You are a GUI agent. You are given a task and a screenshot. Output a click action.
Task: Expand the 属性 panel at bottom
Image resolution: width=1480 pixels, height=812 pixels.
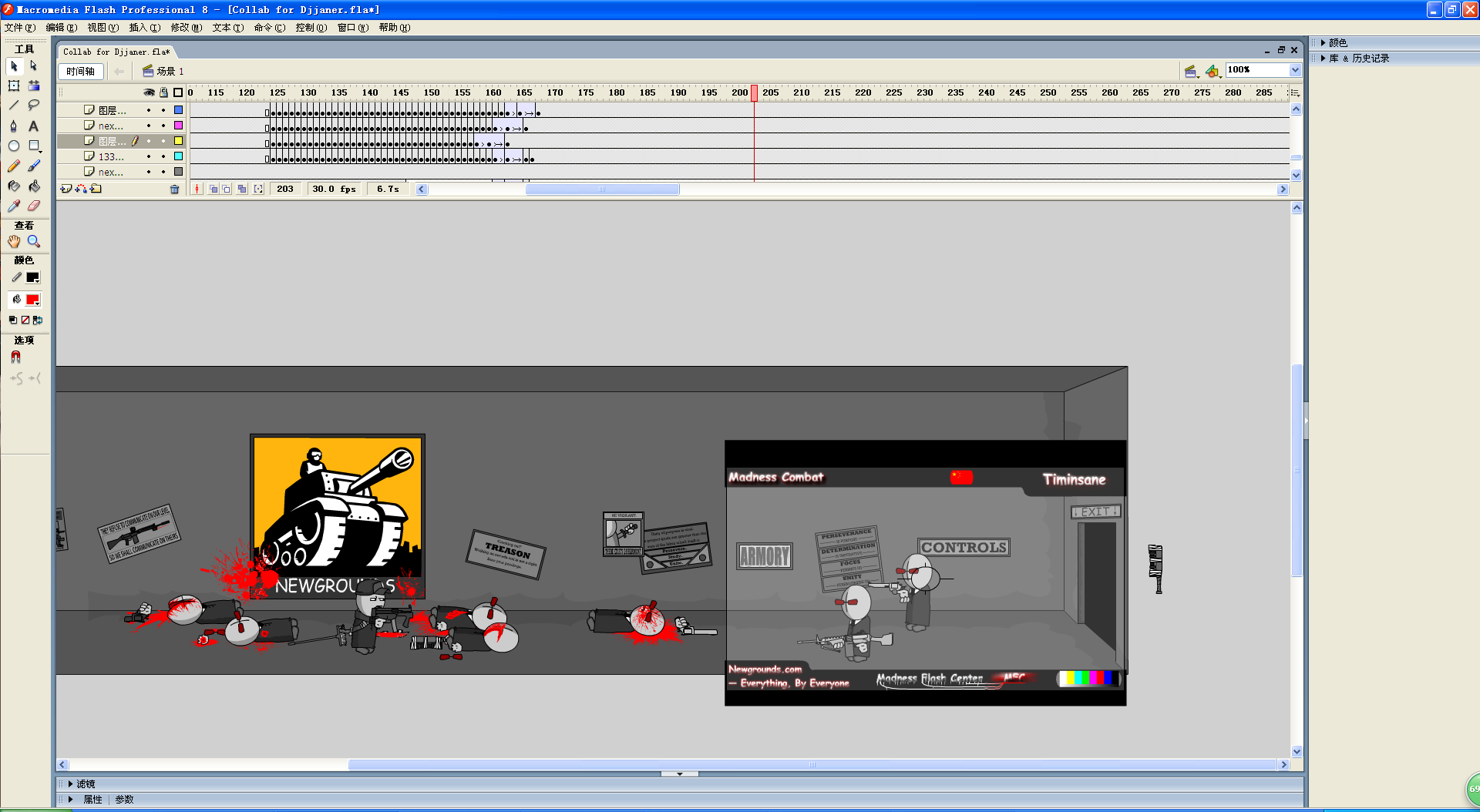coord(70,800)
